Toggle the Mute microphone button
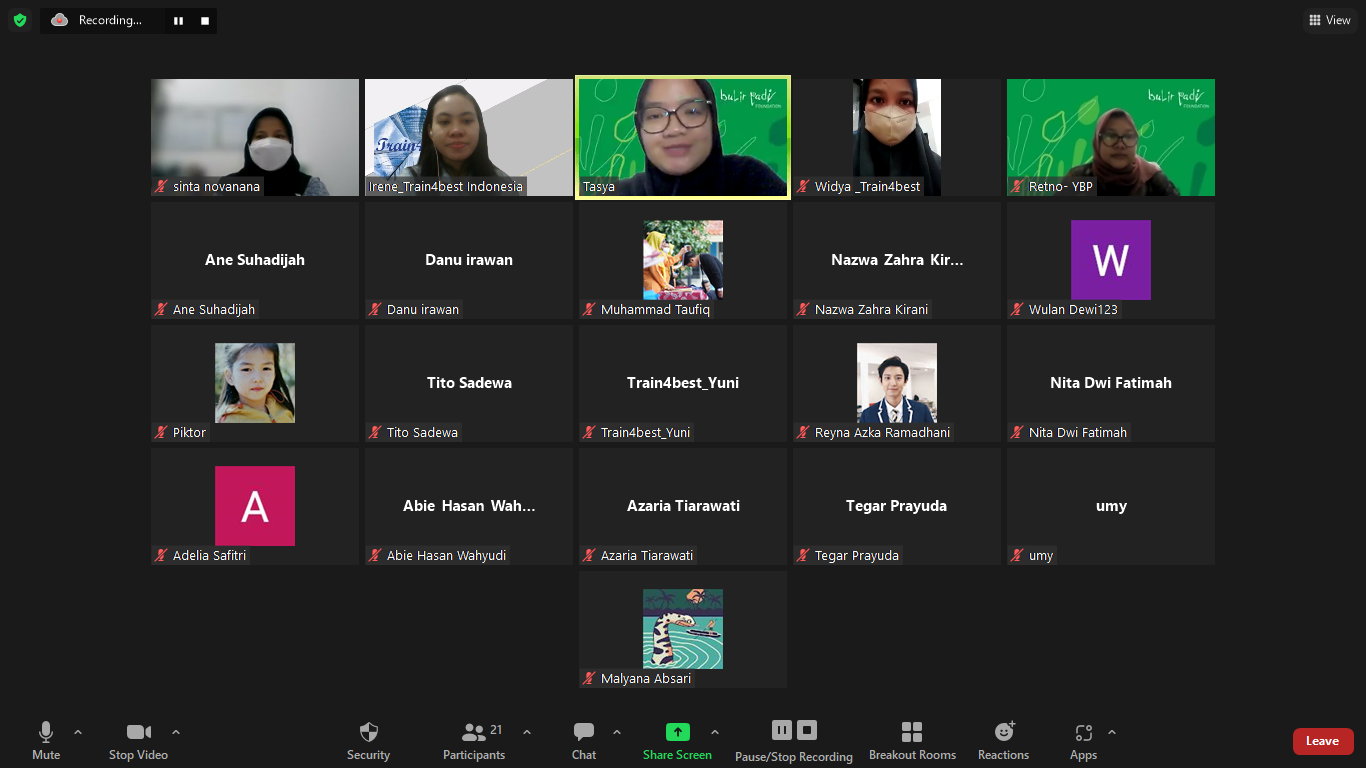Image resolution: width=1366 pixels, height=768 pixels. point(46,733)
